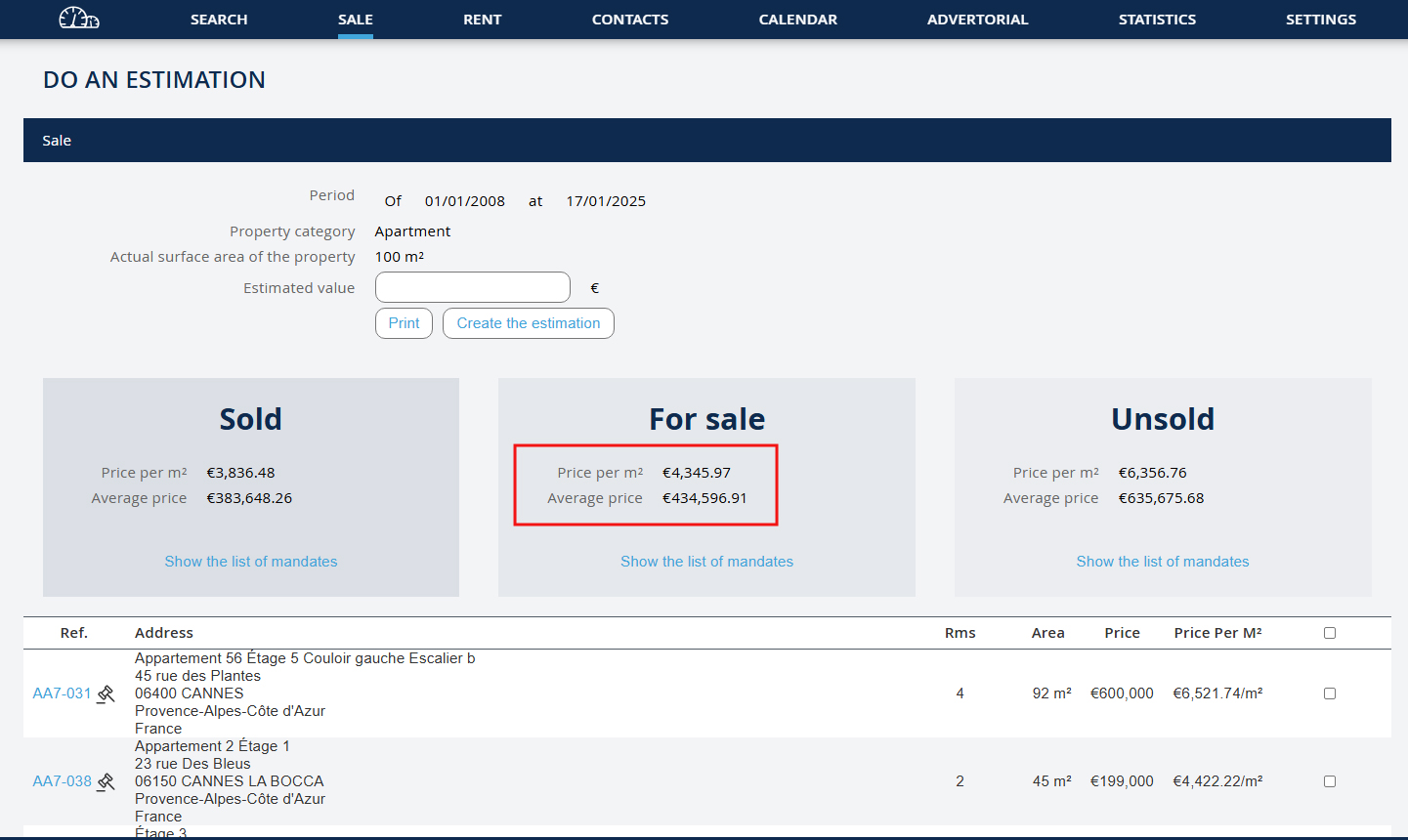This screenshot has height=840, width=1408.
Task: Open the Advertorial menu
Action: click(x=977, y=20)
